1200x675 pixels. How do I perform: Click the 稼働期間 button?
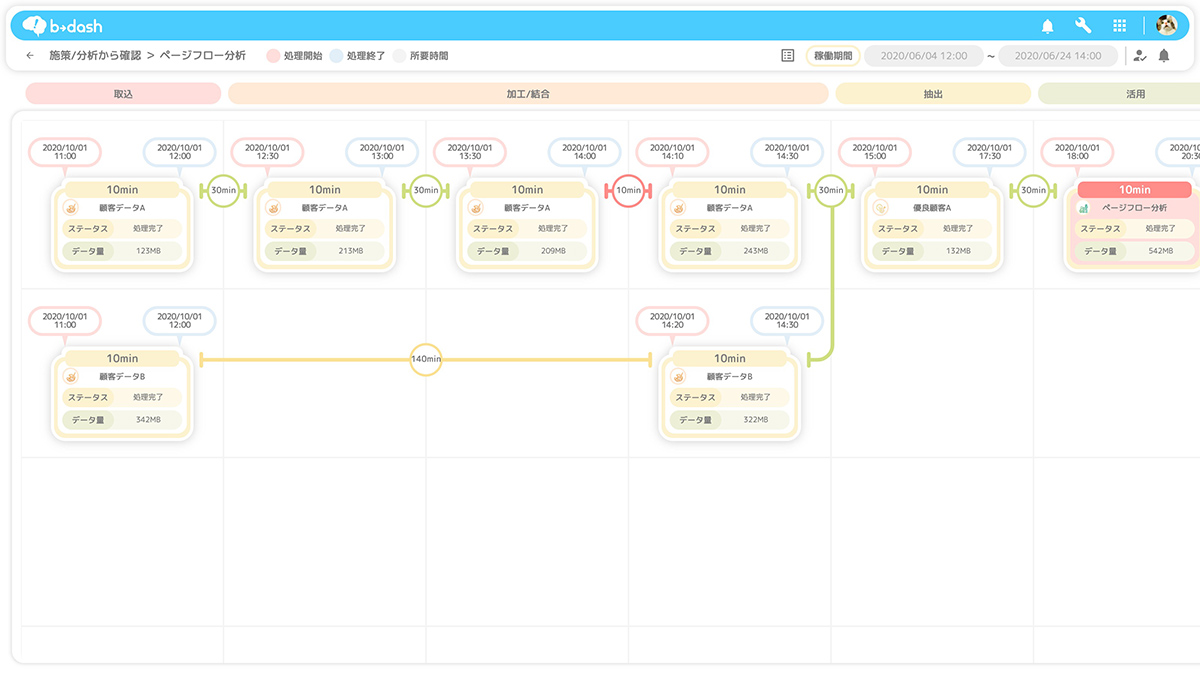833,56
